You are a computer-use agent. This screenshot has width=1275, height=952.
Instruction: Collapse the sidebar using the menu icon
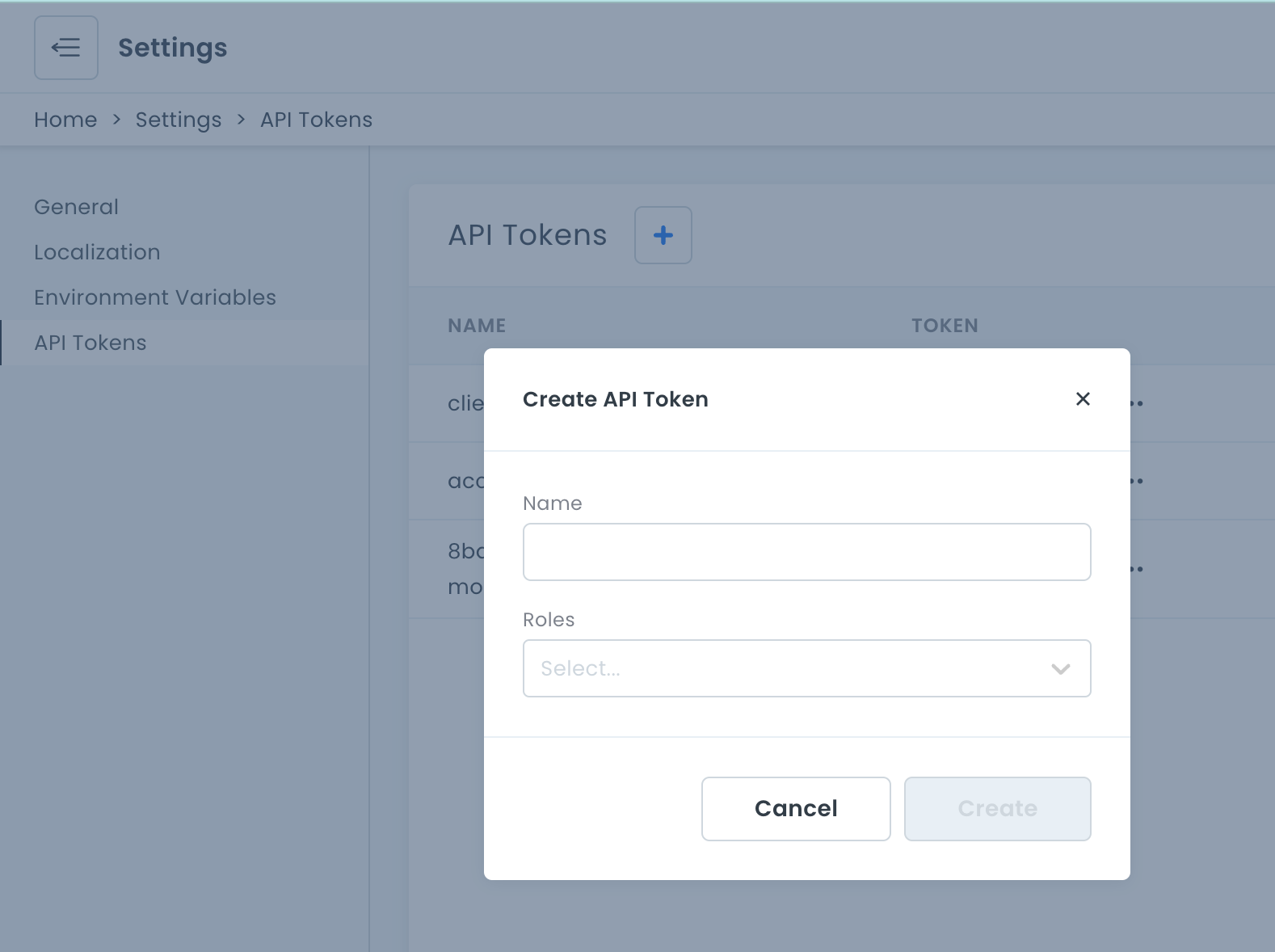[65, 48]
